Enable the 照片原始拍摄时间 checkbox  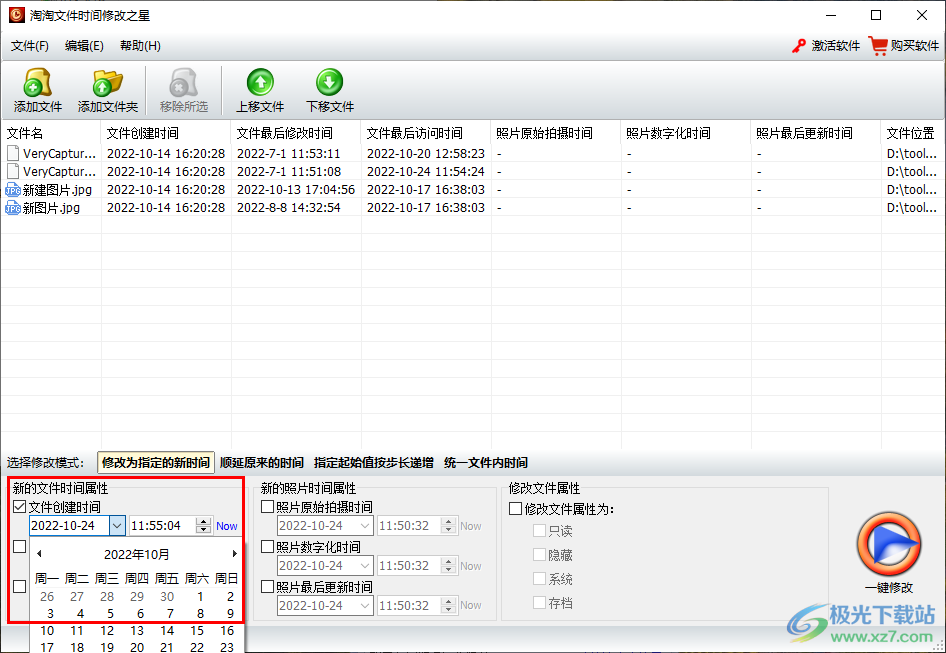click(267, 507)
